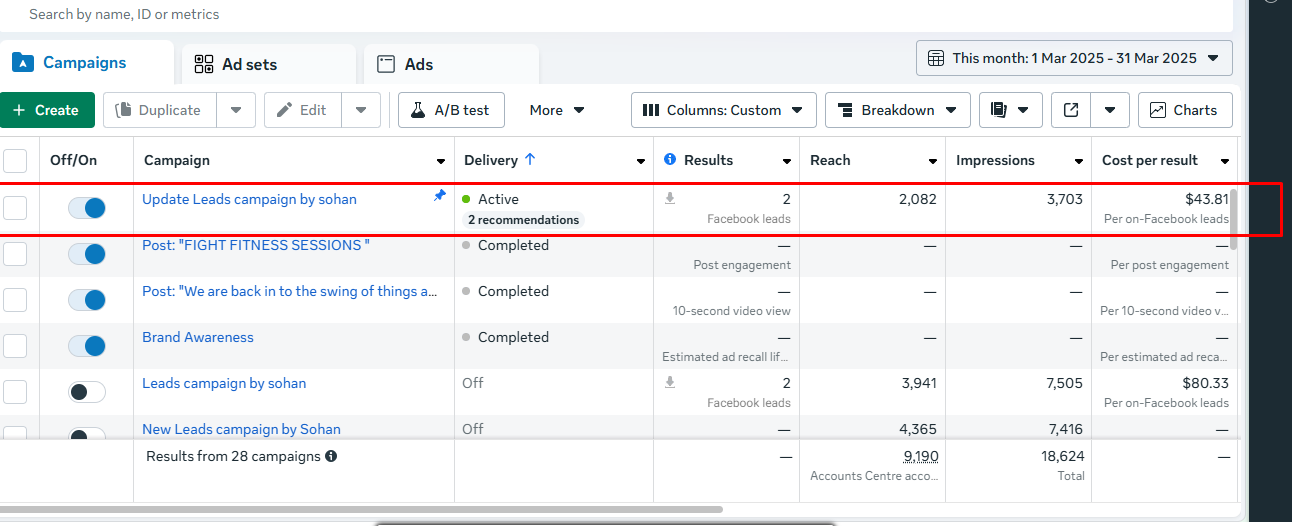Open Charts view
This screenshot has width=1293, height=526.
[x=1184, y=110]
